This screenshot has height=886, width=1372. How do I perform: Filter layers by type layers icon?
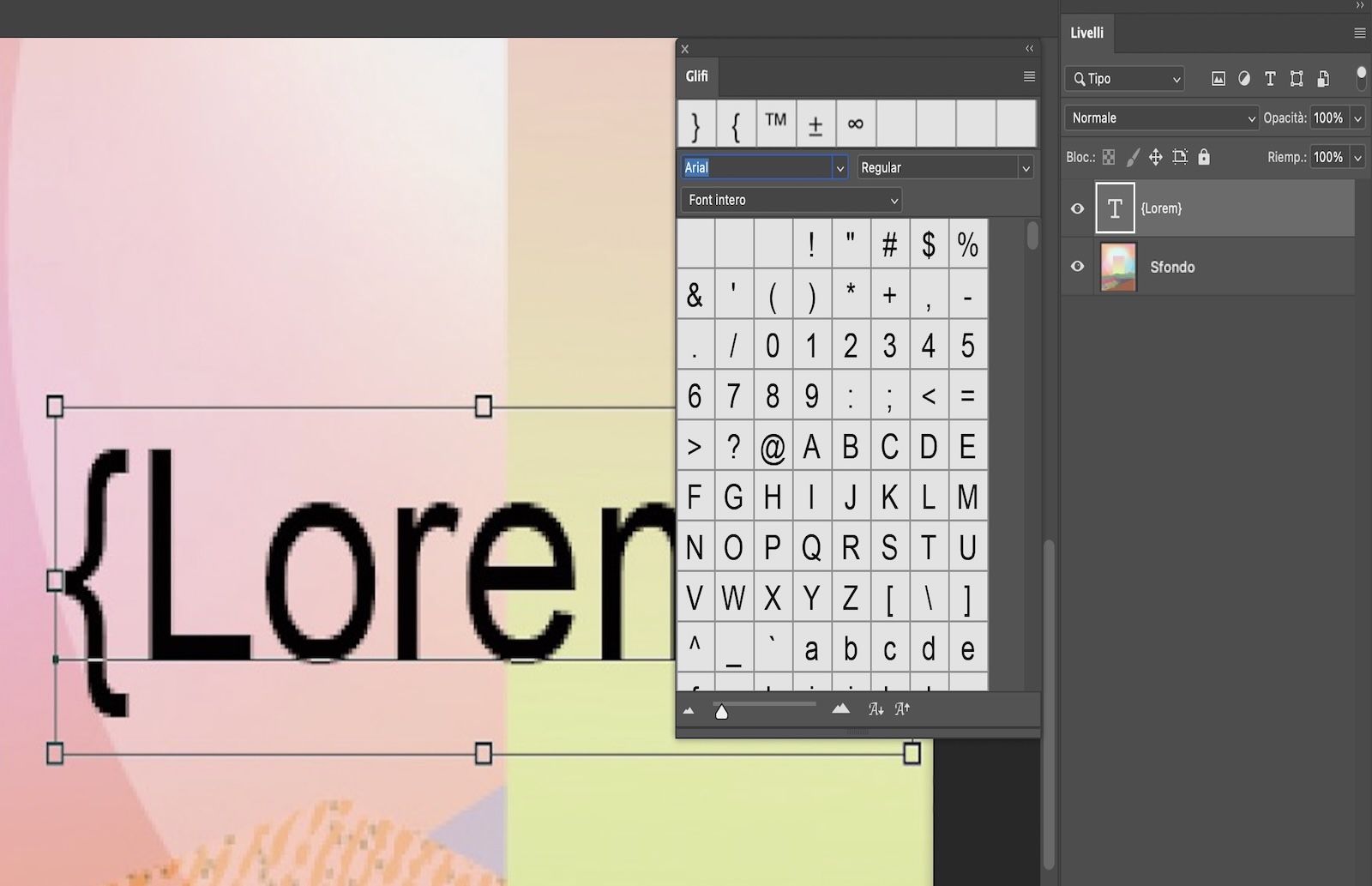coord(1271,79)
